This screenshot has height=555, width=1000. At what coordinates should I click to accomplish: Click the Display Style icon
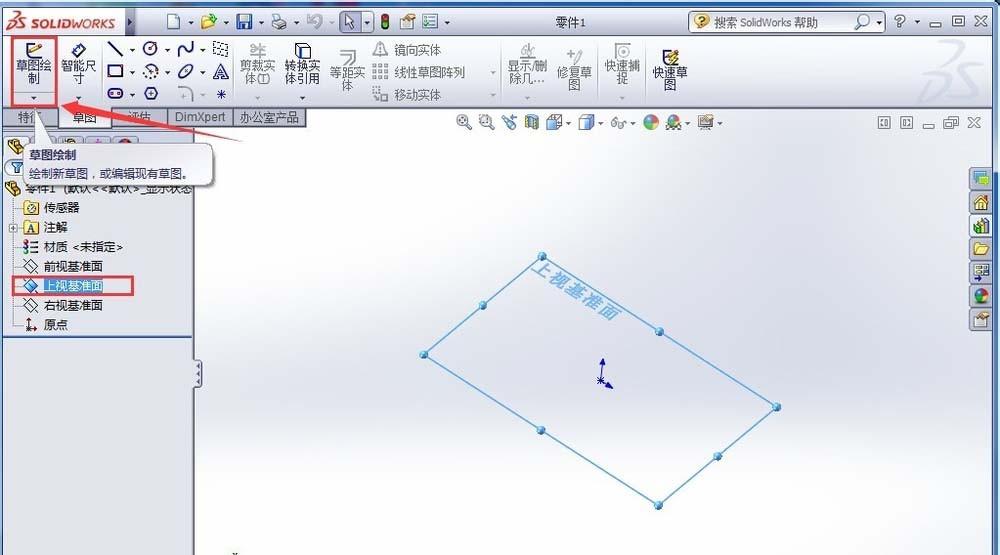585,122
